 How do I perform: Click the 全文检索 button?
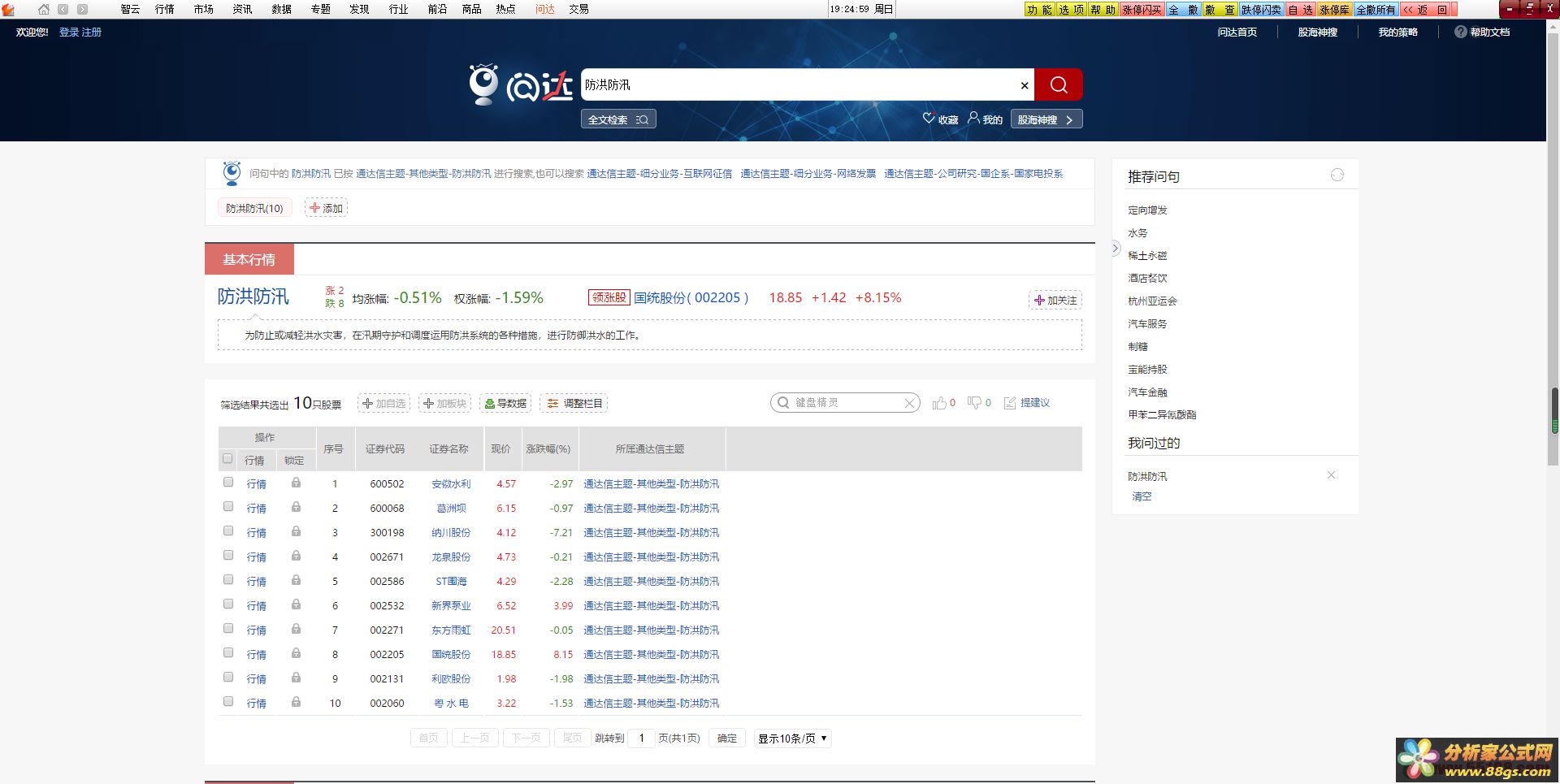tap(618, 119)
